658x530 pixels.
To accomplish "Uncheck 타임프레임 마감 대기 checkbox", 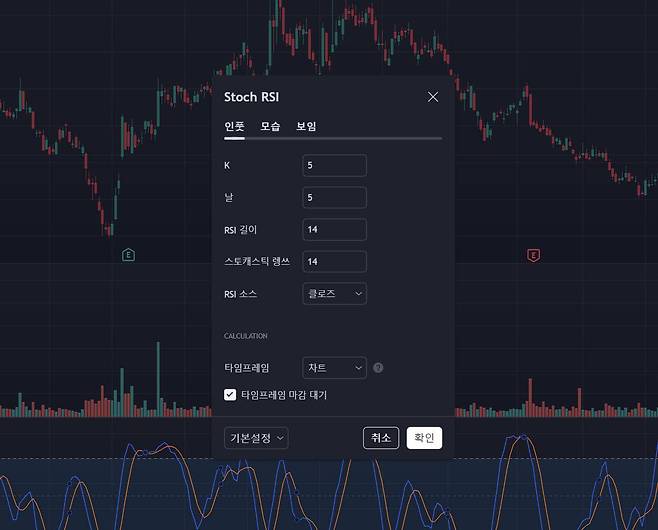I will point(230,395).
